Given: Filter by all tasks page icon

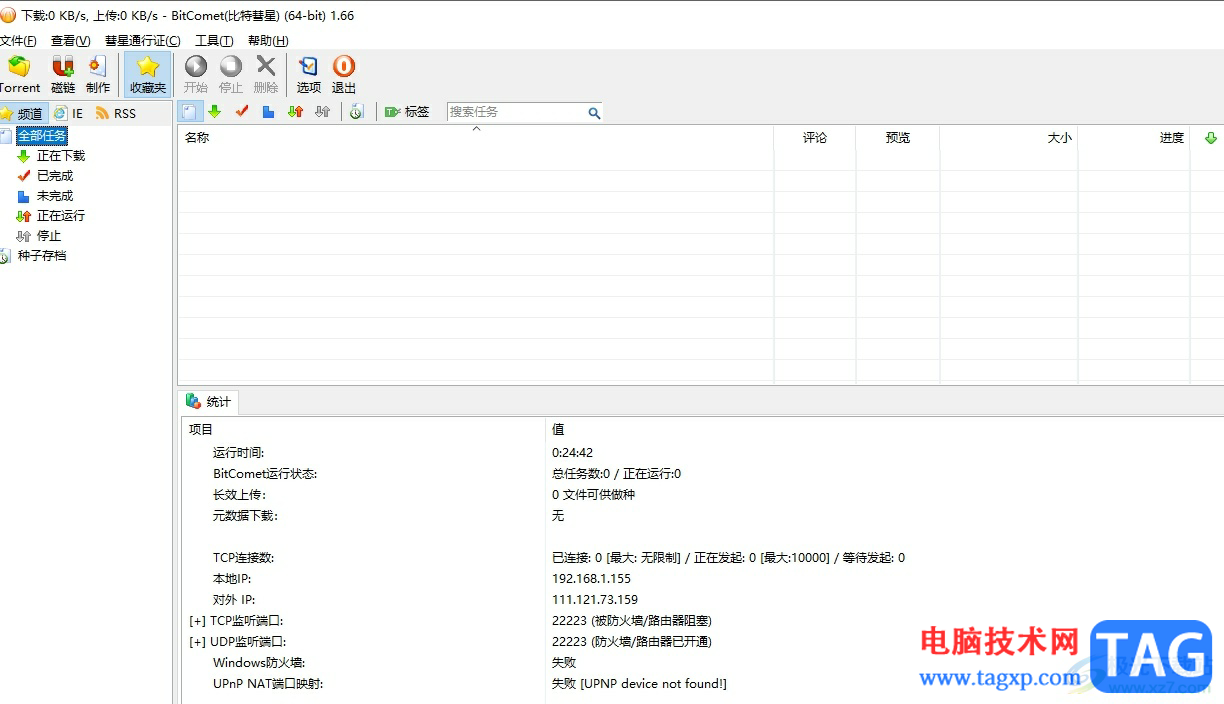Looking at the screenshot, I should [x=188, y=112].
